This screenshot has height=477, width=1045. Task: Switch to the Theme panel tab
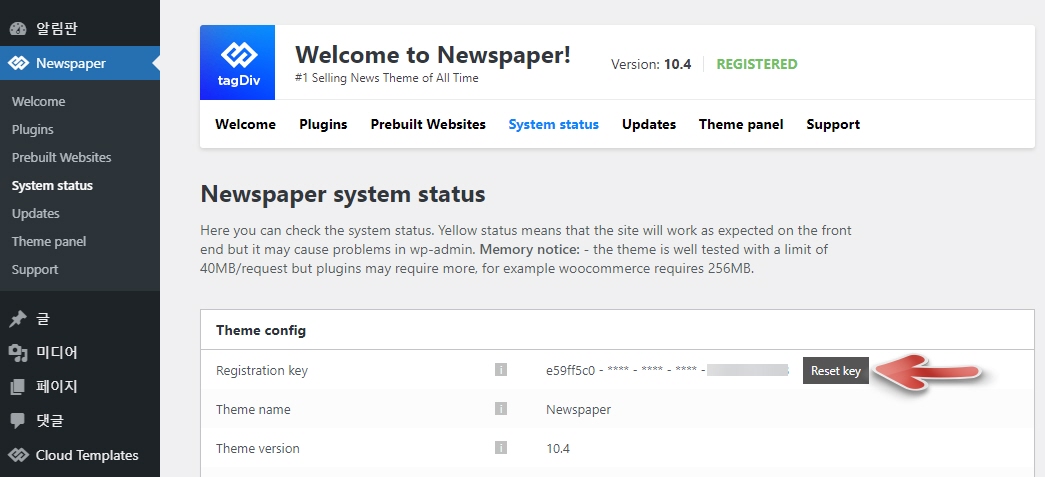click(741, 124)
